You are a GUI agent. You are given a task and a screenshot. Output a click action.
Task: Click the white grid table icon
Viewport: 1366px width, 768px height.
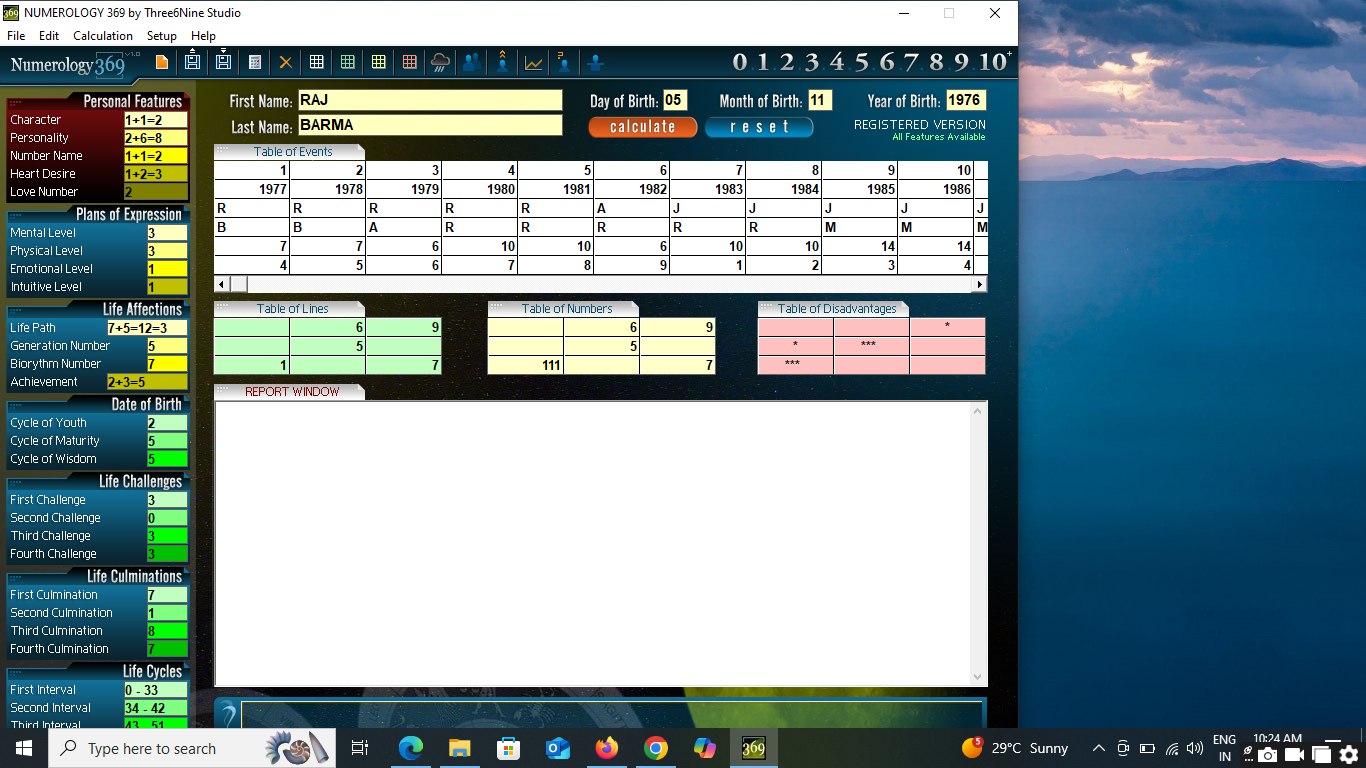click(x=316, y=62)
